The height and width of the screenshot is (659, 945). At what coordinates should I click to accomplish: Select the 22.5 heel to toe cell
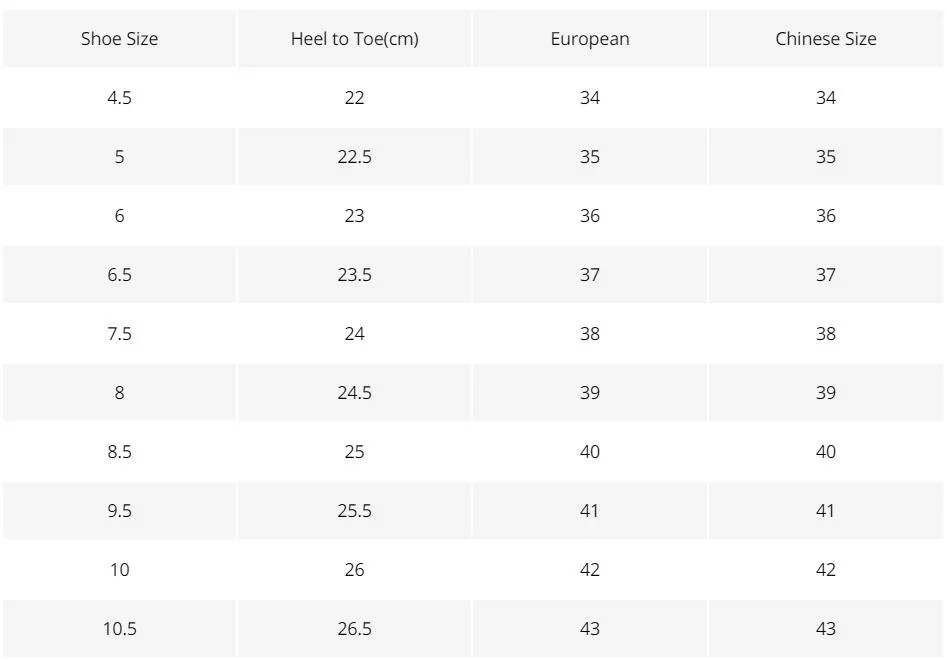tap(354, 157)
